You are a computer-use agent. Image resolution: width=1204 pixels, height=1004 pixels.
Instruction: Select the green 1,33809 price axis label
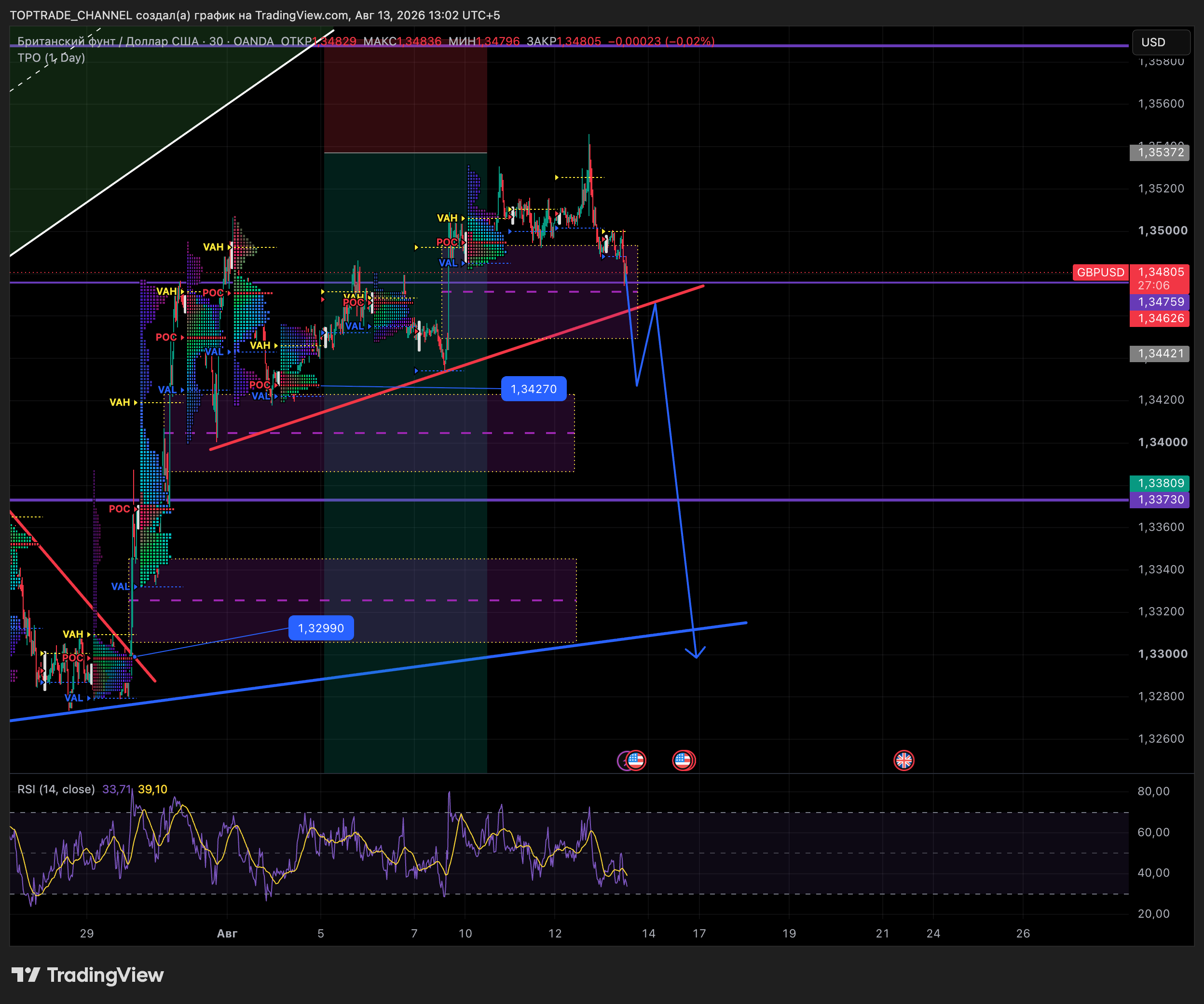click(1161, 483)
